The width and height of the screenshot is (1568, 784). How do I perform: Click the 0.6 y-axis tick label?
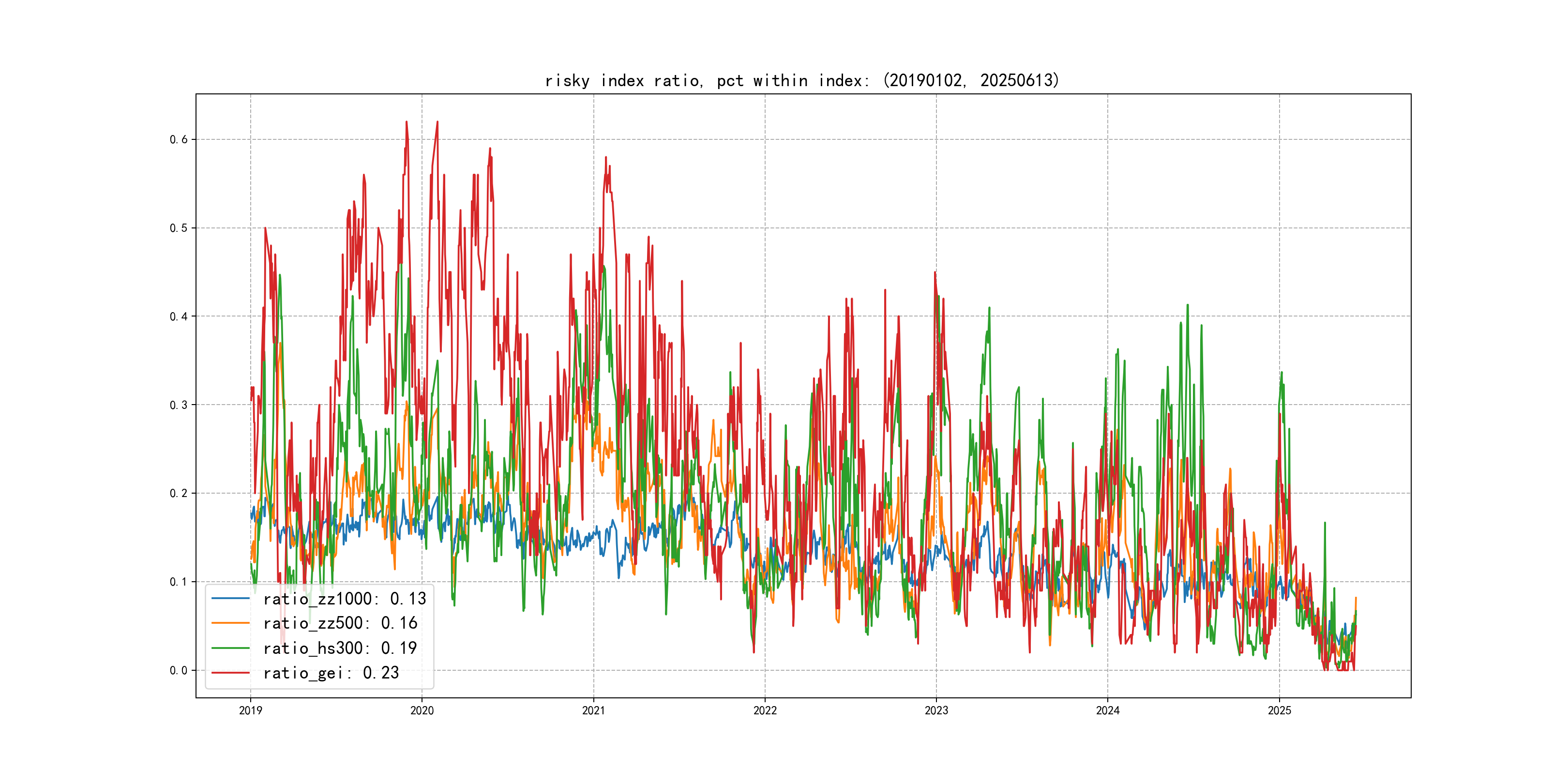(179, 139)
